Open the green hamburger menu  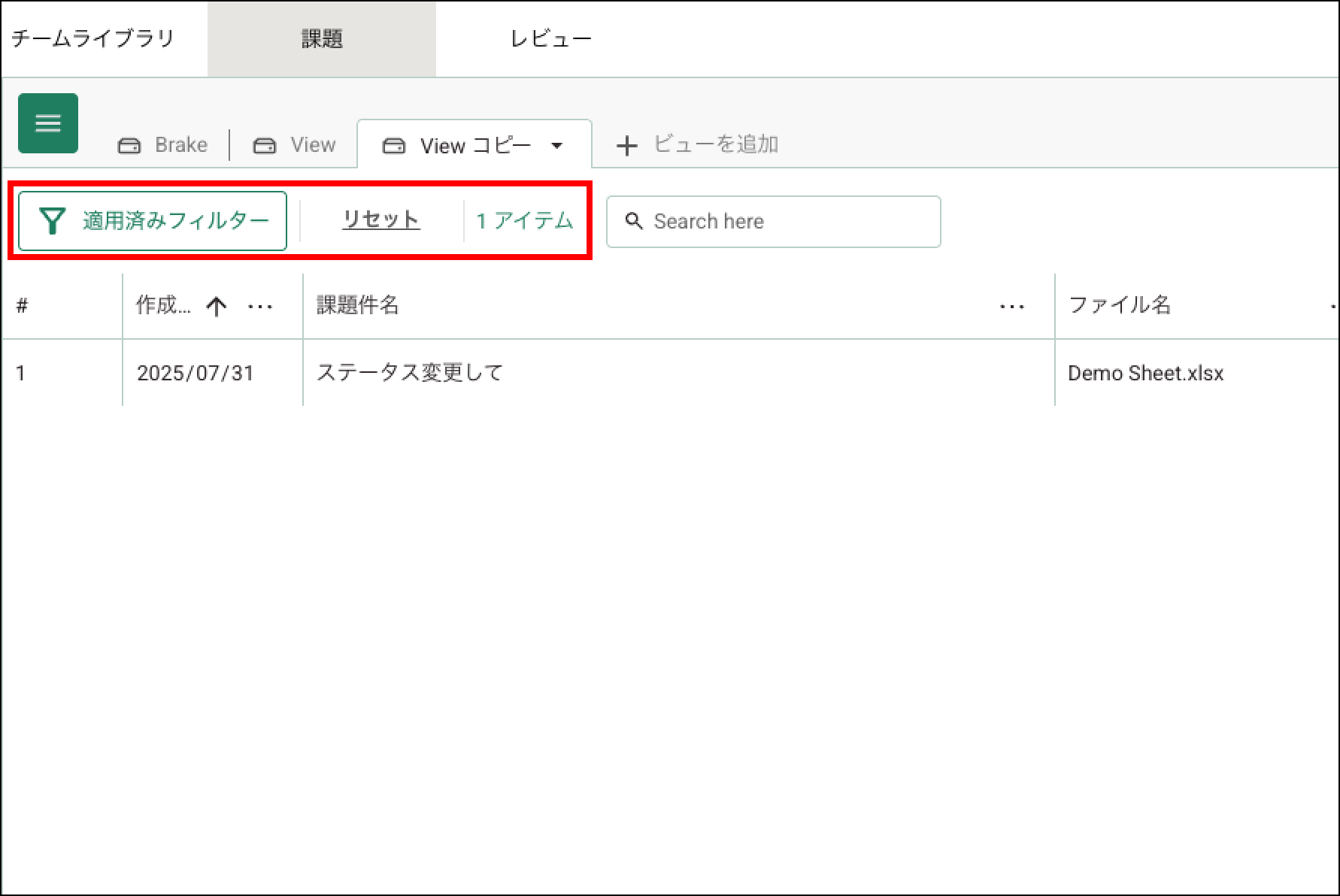[48, 123]
